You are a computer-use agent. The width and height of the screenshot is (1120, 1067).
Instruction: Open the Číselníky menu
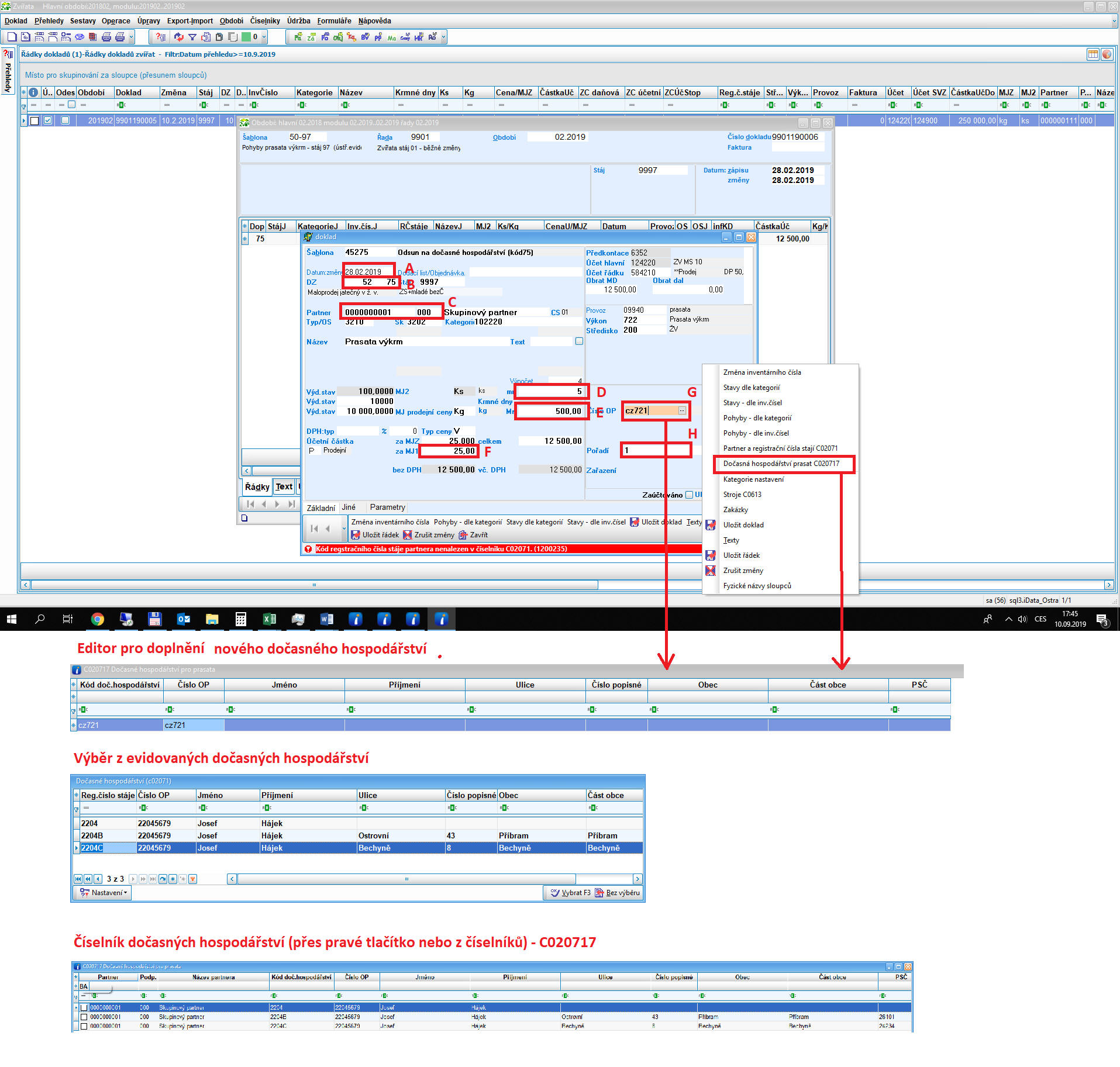pyautogui.click(x=265, y=20)
